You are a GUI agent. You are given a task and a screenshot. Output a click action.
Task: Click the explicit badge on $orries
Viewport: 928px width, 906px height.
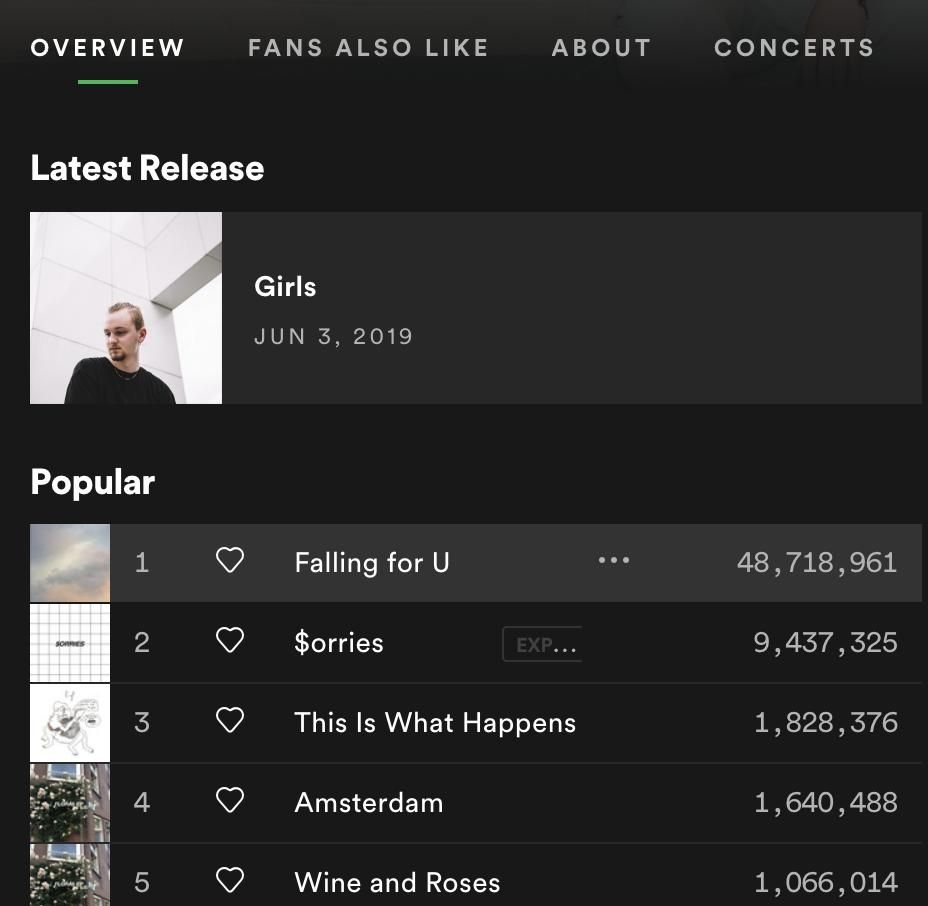[542, 645]
